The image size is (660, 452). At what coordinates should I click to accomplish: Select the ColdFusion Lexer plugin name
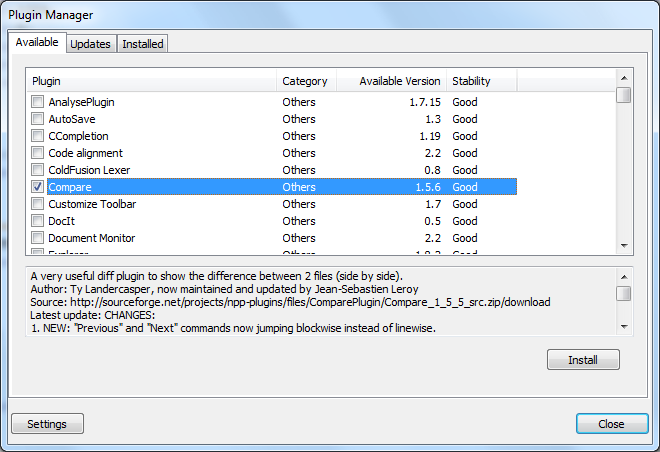coord(89,170)
